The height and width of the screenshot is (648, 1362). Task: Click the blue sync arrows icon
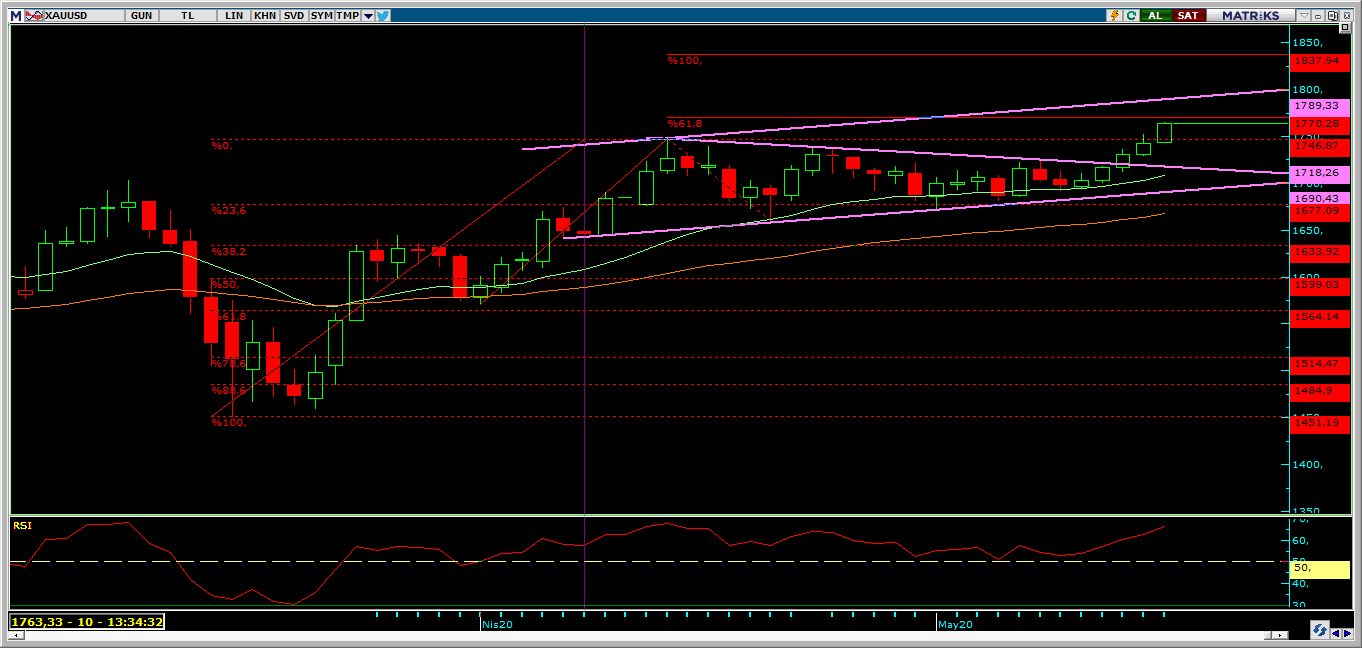point(1320,630)
